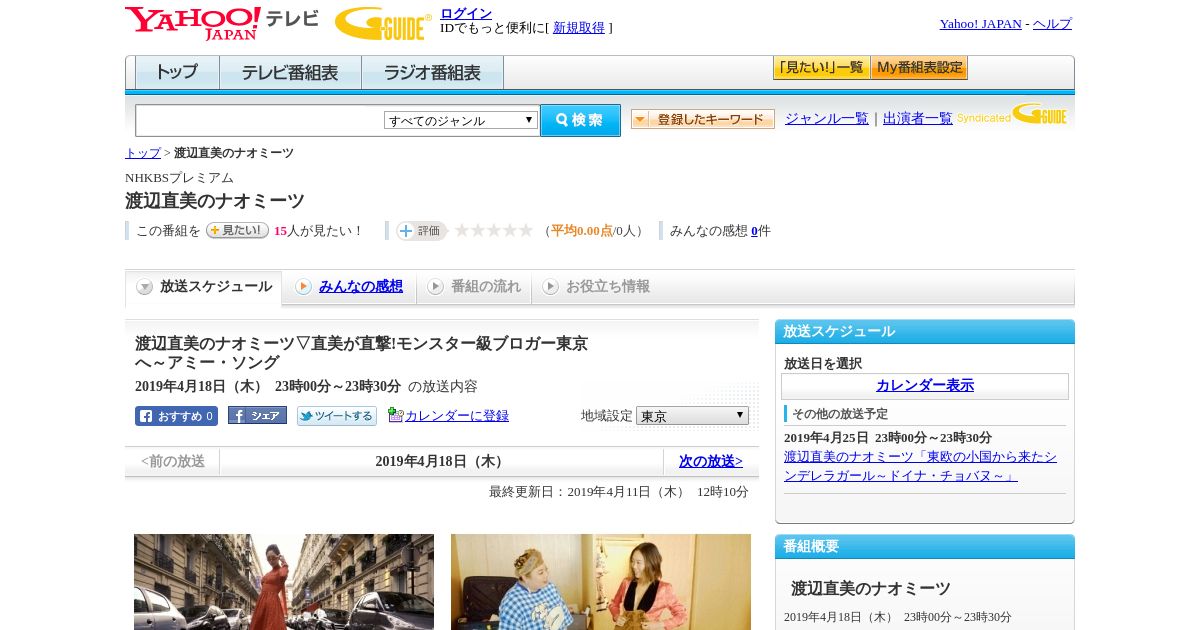Expand the 登録したキーワード dropdown
The width and height of the screenshot is (1200, 630).
(703, 119)
